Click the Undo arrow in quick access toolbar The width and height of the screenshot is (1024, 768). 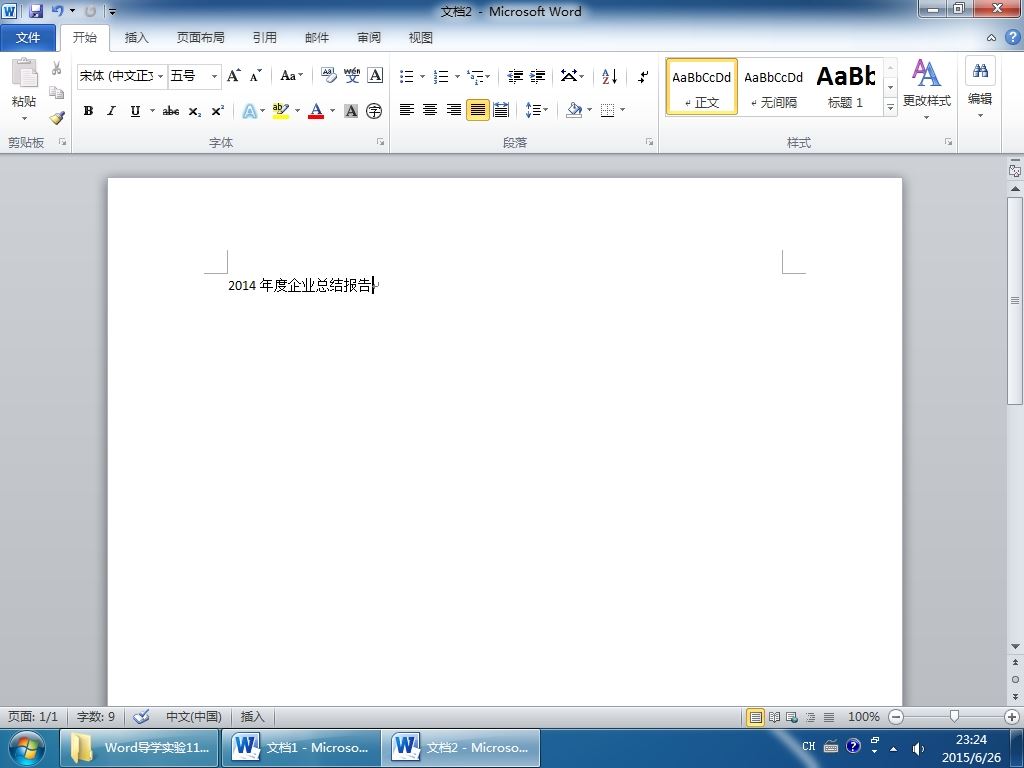(x=57, y=11)
